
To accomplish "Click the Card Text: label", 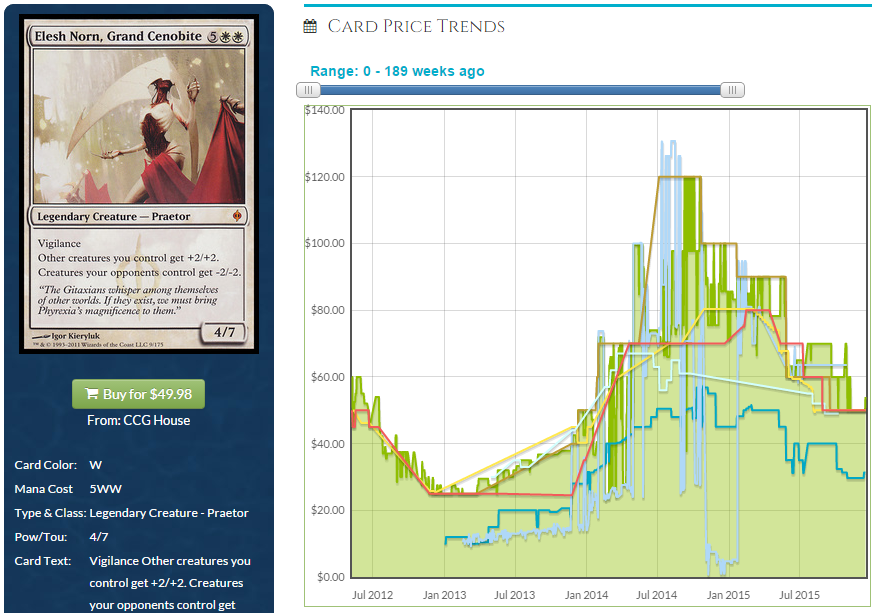I will [x=43, y=561].
